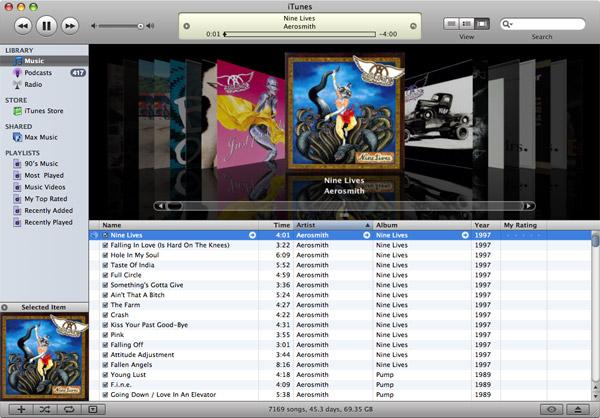Select the song Attitude Adjustment

coord(340,355)
